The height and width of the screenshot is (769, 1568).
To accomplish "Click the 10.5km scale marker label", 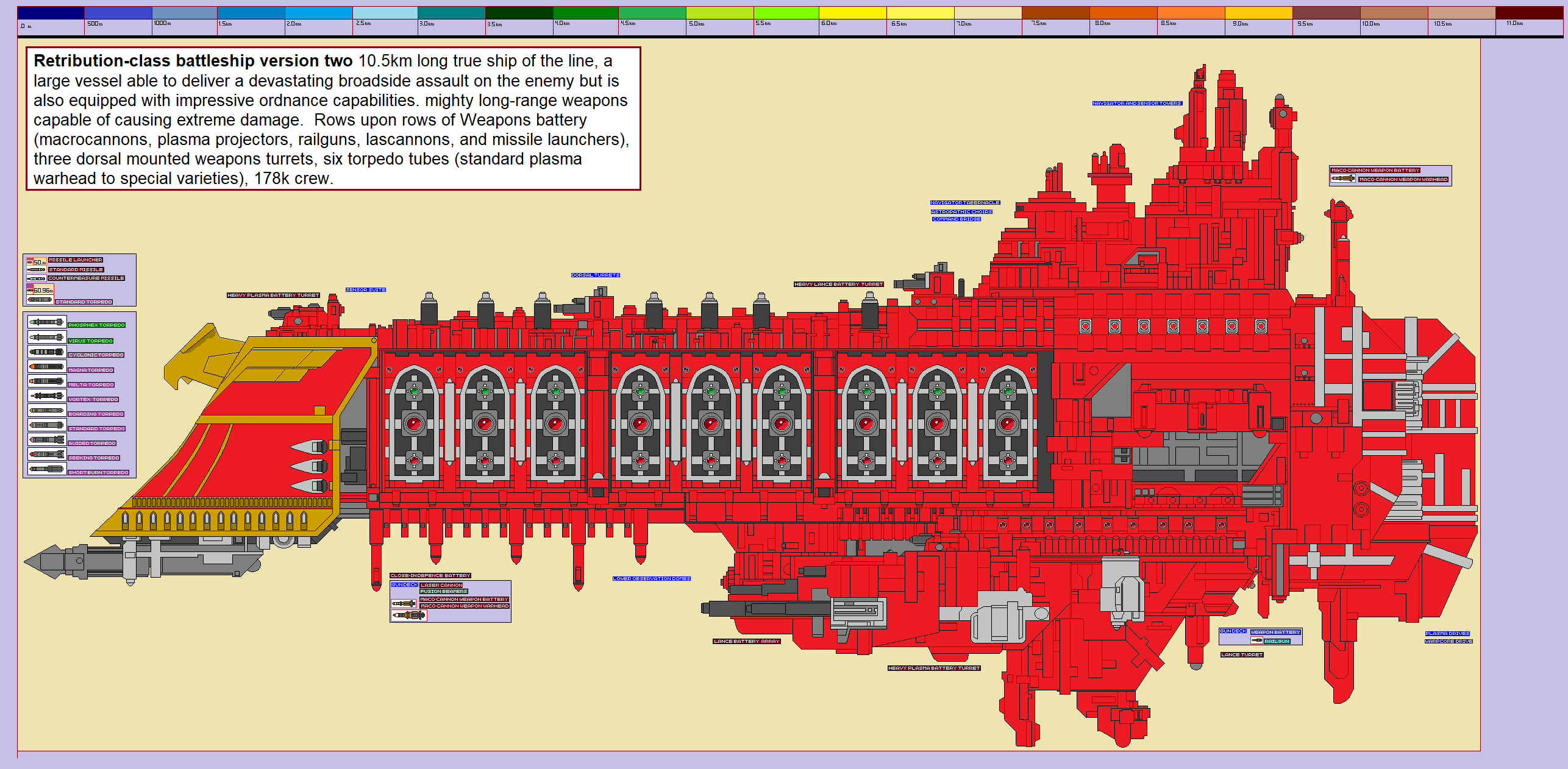I will pyautogui.click(x=1442, y=24).
